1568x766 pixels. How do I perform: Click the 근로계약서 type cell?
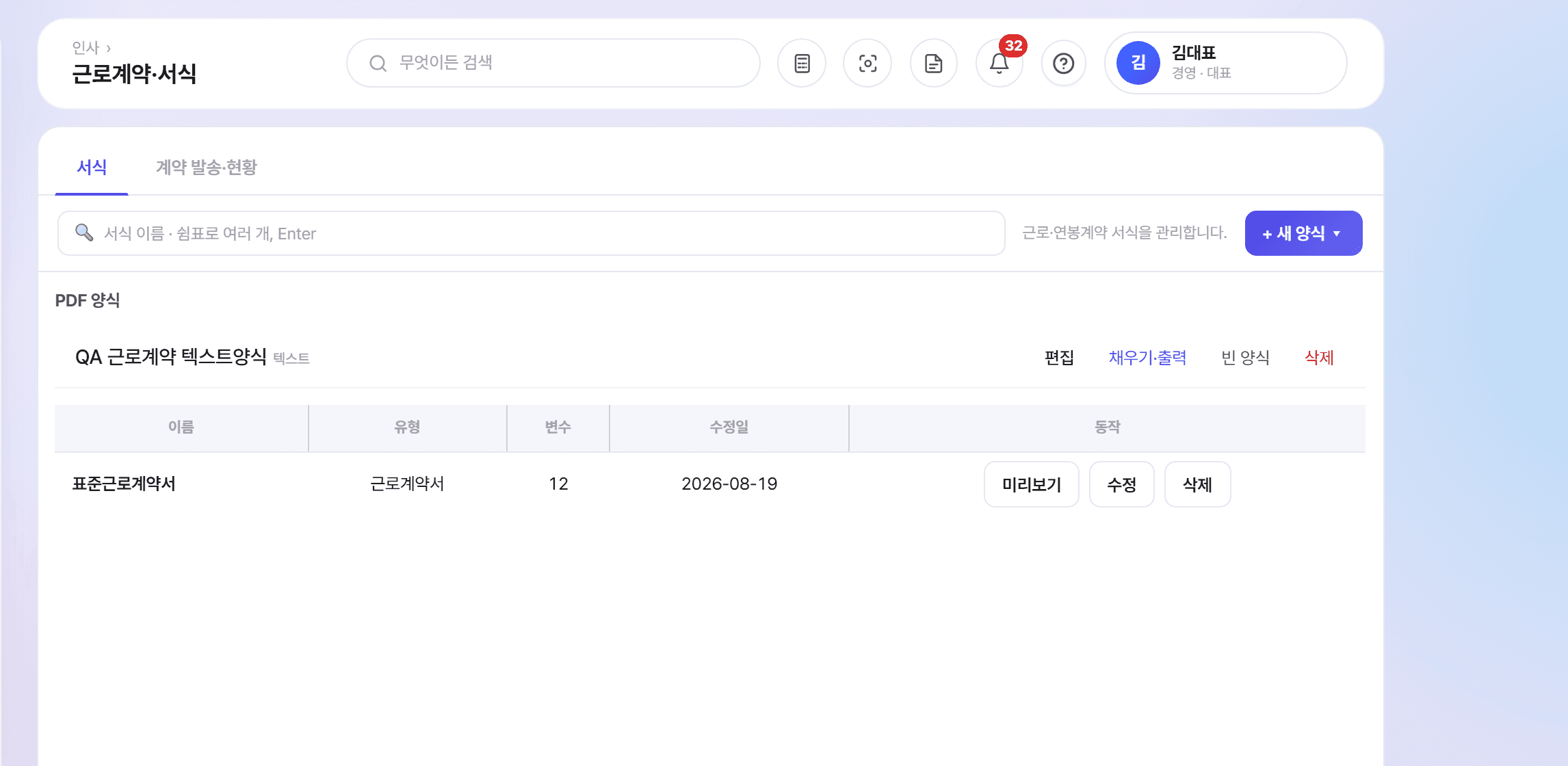407,484
